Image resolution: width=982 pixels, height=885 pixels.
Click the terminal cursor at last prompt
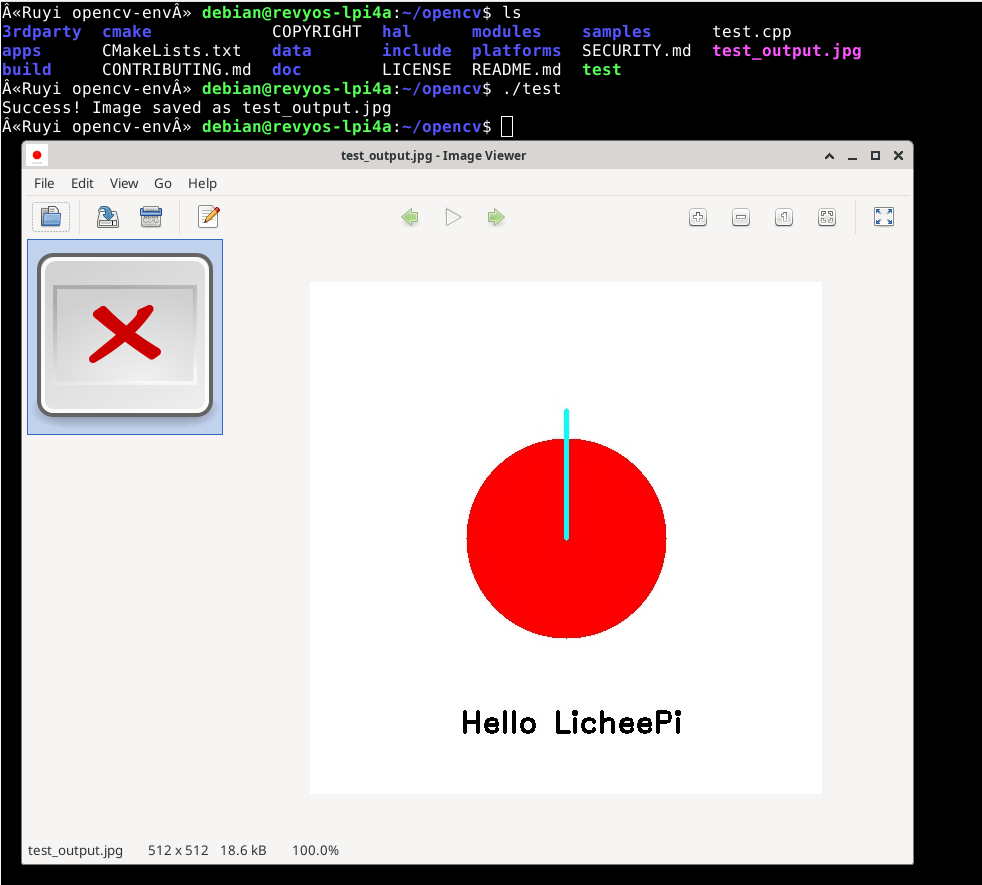(x=507, y=127)
